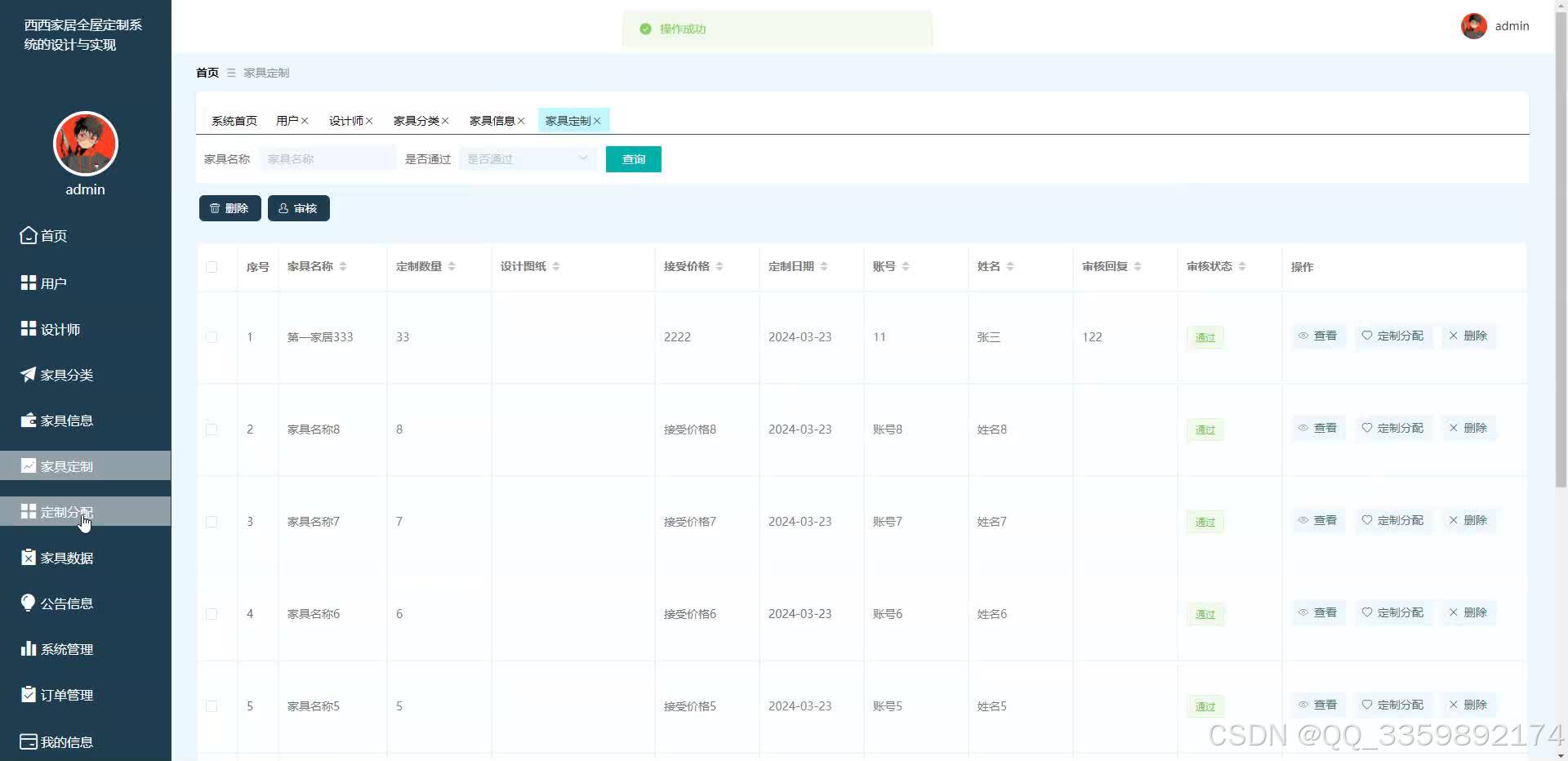Sort by 定制数量 column arrows
The image size is (1568, 761).
coord(452,266)
